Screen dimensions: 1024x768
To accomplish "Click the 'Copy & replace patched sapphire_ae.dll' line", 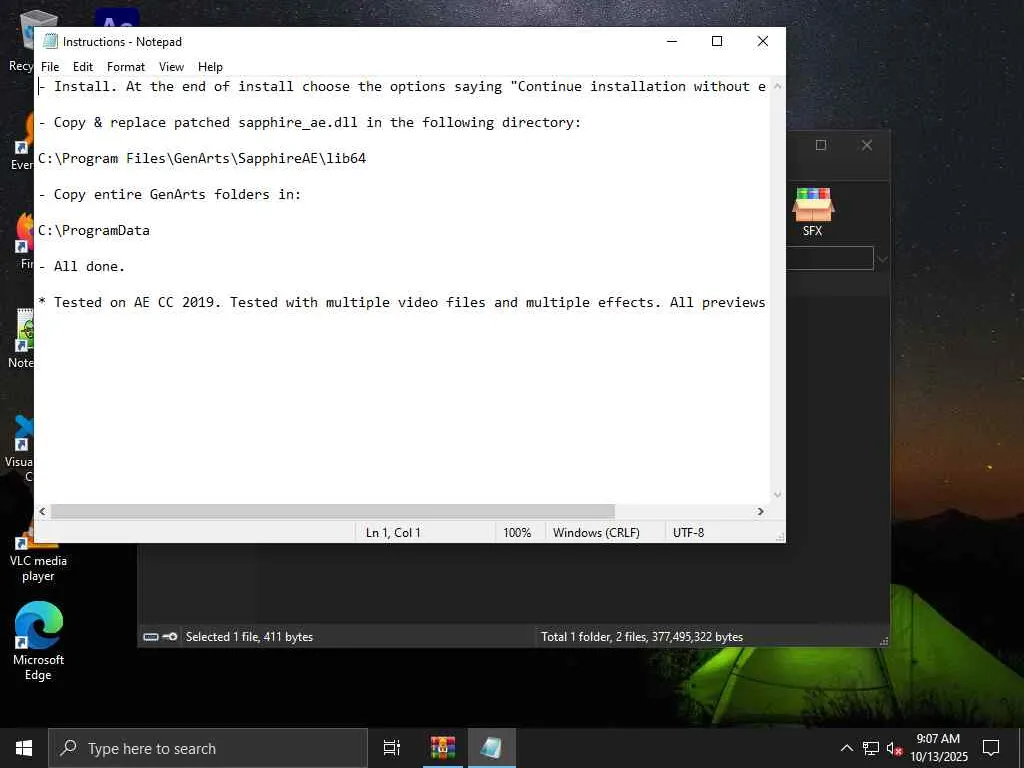I will tap(310, 122).
